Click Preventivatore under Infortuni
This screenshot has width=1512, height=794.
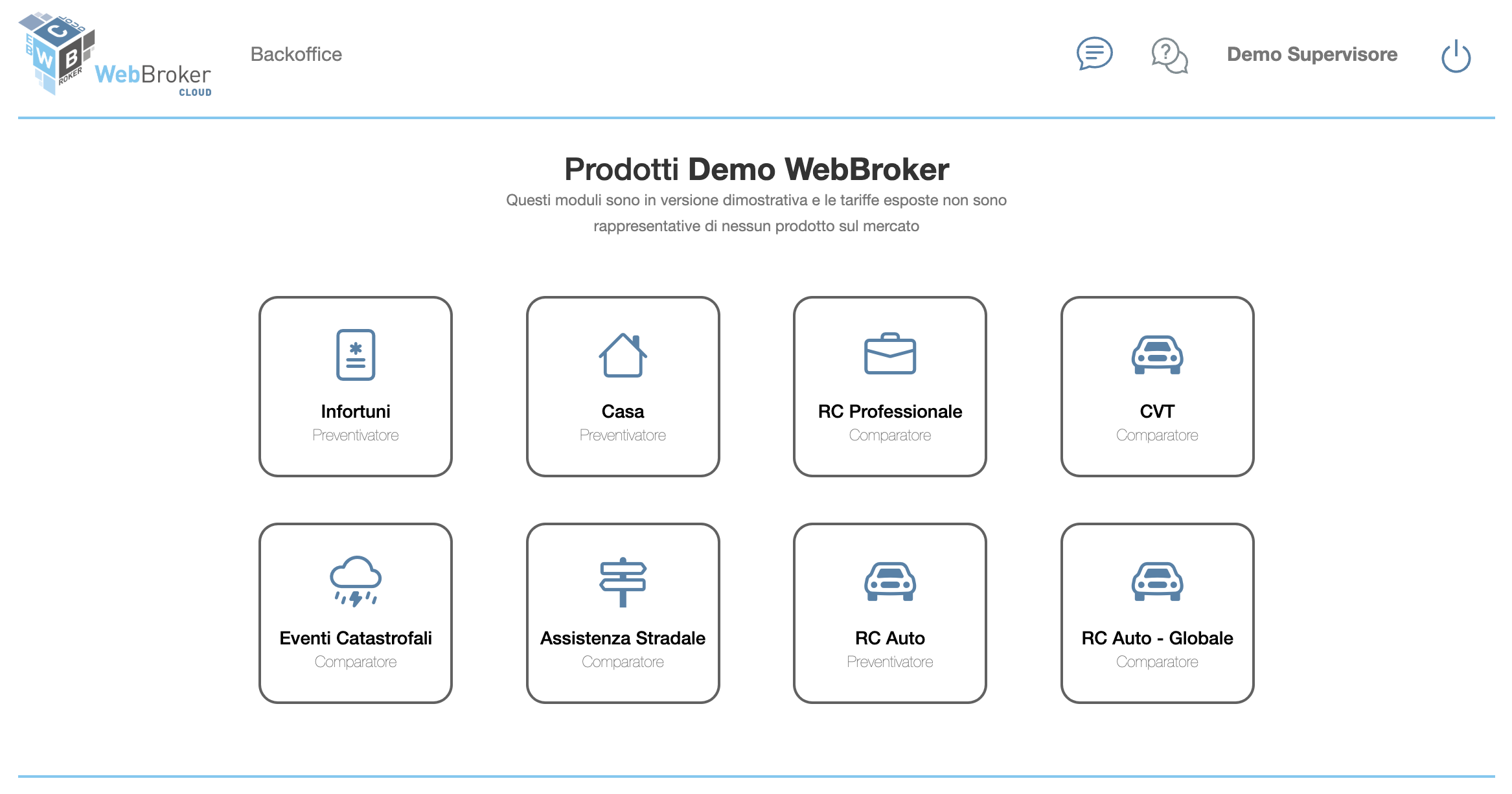point(356,435)
